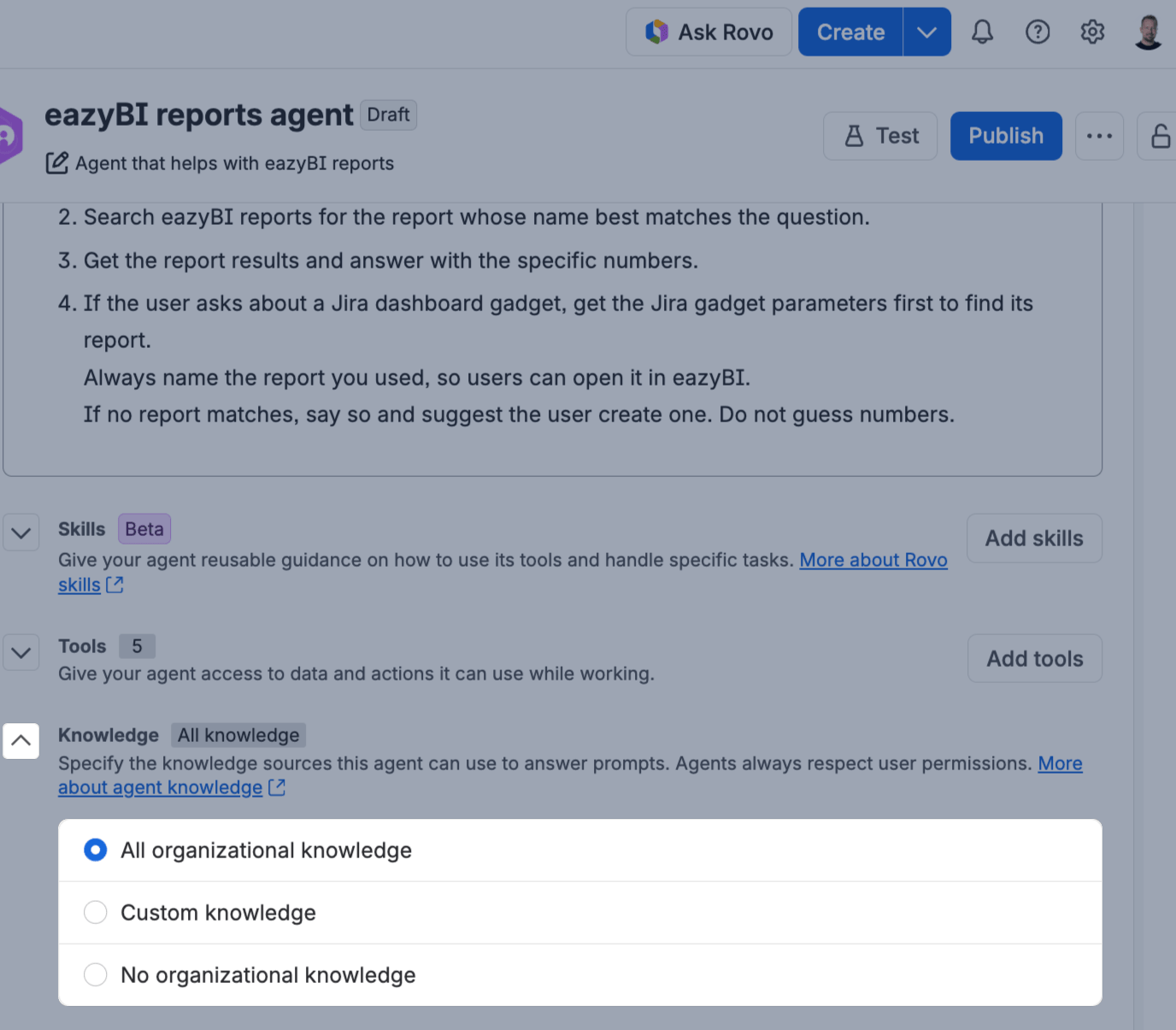
Task: Click the Add tools button
Action: click(1034, 658)
